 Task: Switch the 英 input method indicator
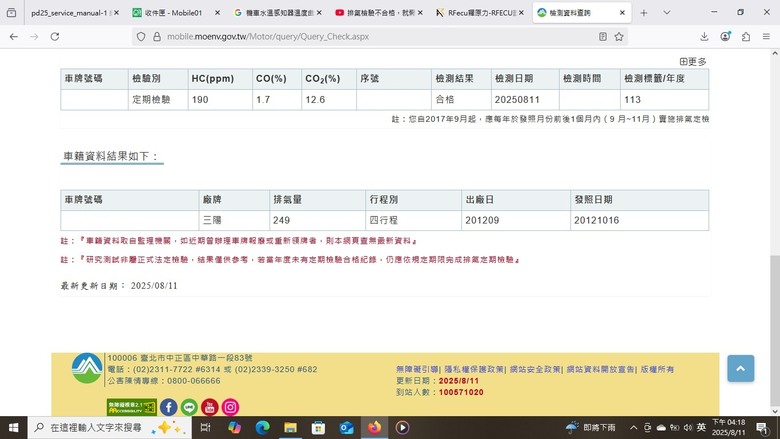coord(701,428)
